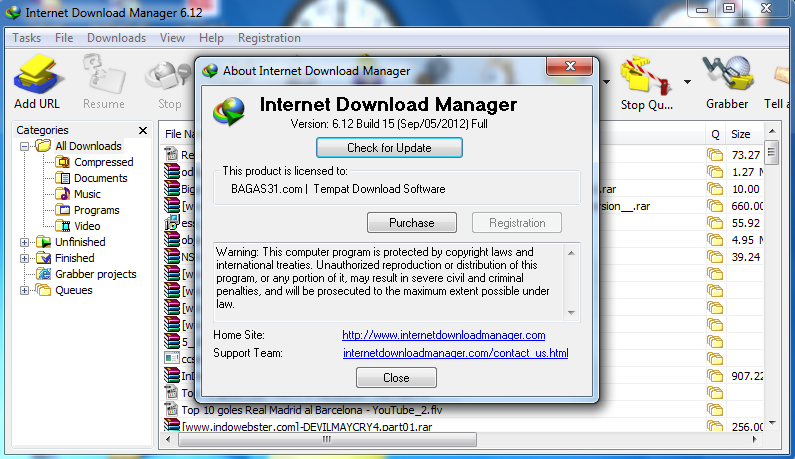Select the Unfinished folder item
Viewport: 795px width, 459px height.
71,242
